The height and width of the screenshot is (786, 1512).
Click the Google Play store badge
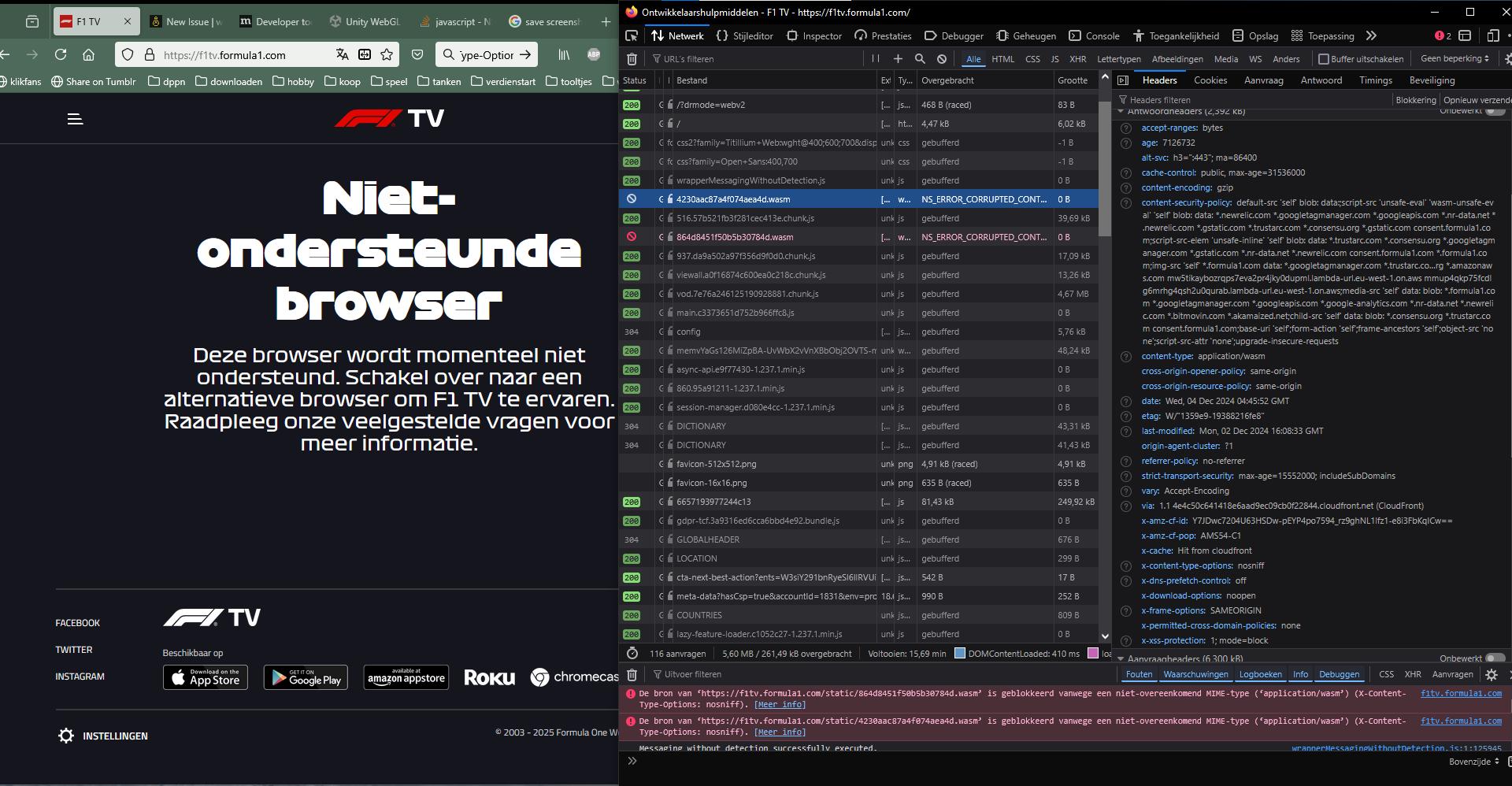[306, 677]
